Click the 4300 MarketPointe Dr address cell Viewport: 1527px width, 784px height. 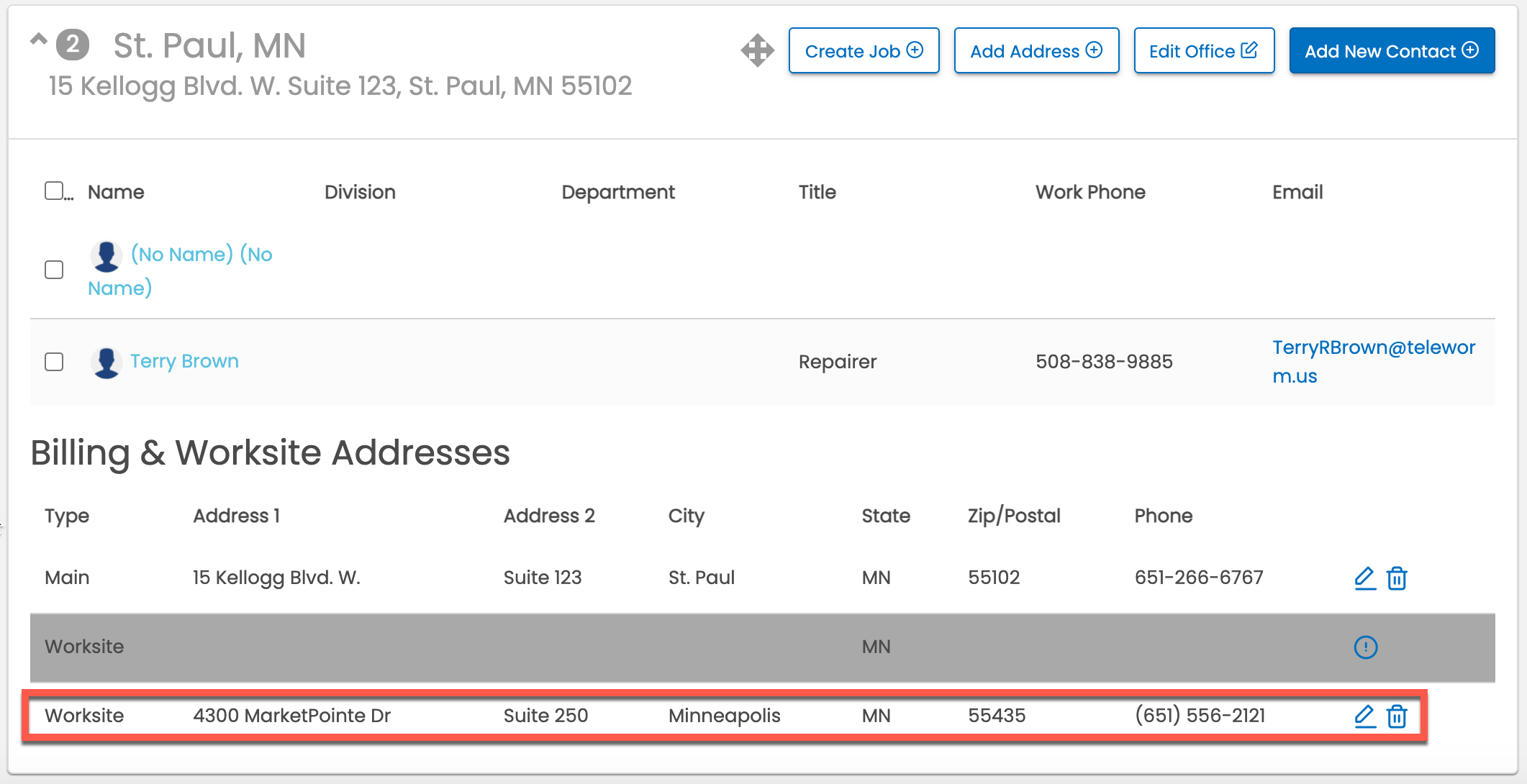[291, 715]
